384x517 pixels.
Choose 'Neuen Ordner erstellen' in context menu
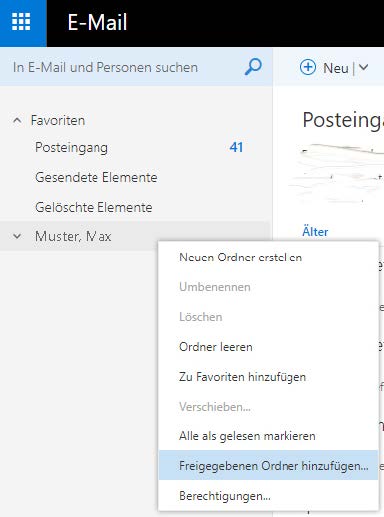pyautogui.click(x=268, y=257)
